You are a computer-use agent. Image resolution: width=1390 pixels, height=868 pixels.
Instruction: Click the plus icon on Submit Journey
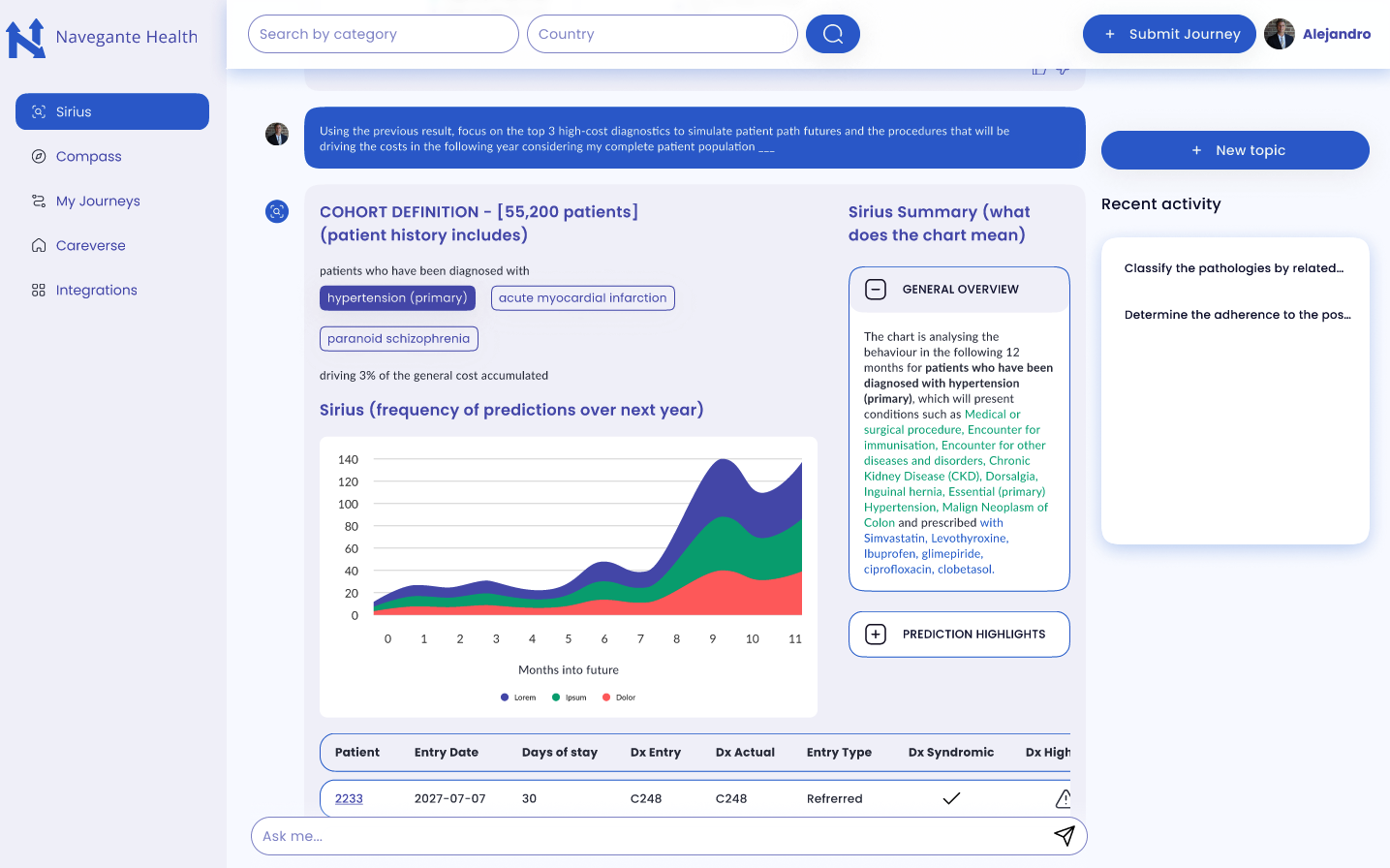(x=1110, y=34)
